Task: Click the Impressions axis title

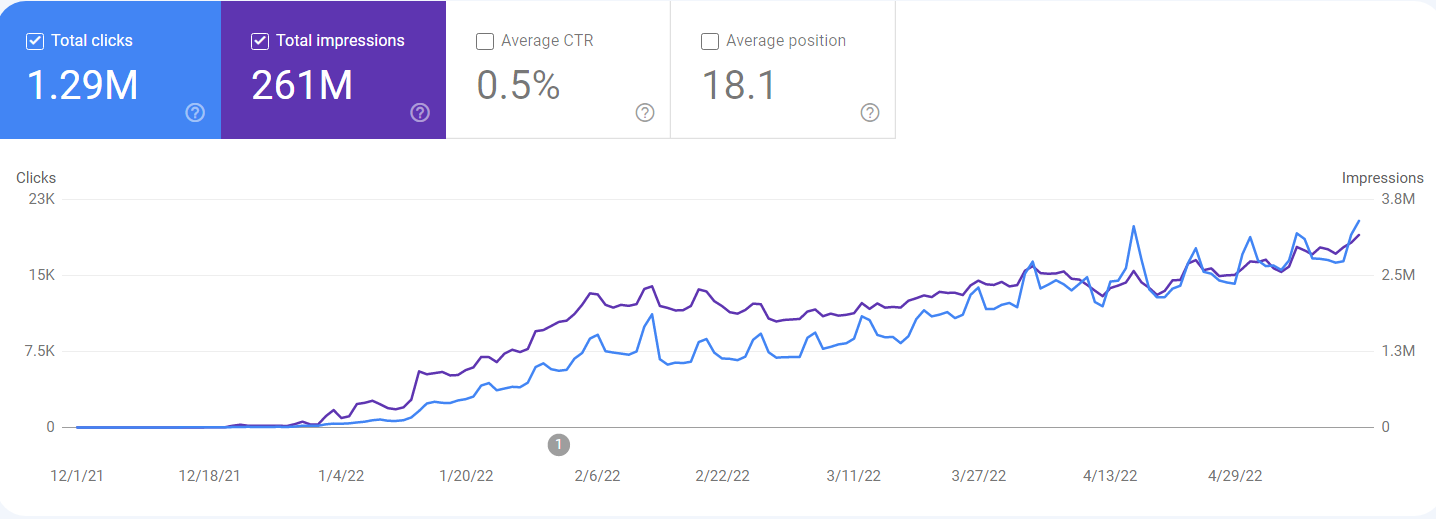Action: (x=1382, y=178)
